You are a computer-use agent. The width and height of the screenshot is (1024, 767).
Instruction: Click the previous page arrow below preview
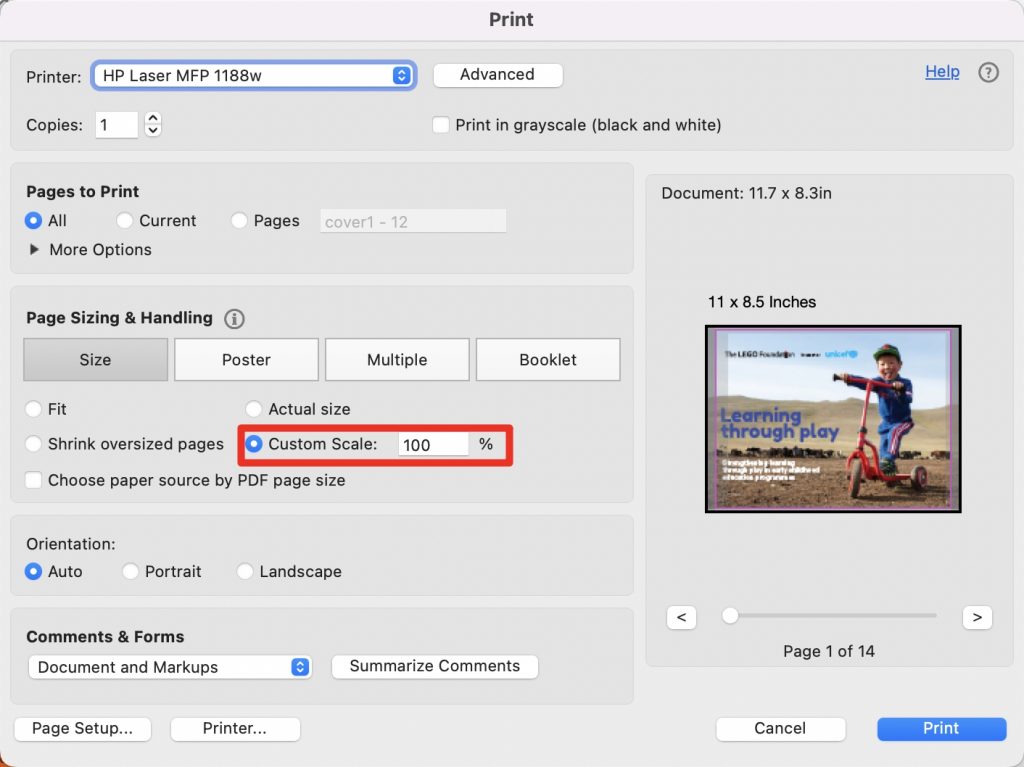pyautogui.click(x=681, y=617)
